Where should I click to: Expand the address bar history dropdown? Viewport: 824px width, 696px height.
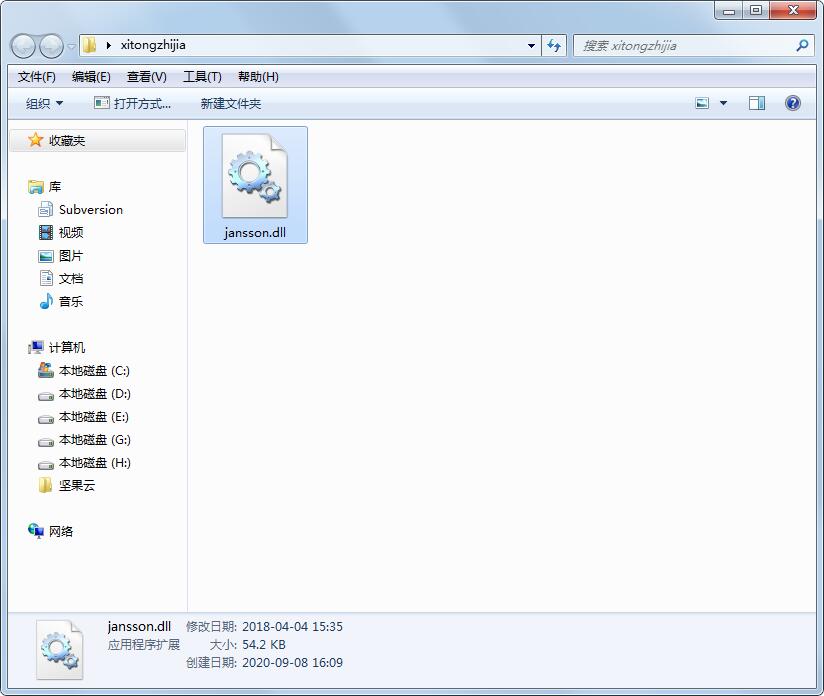click(x=531, y=45)
